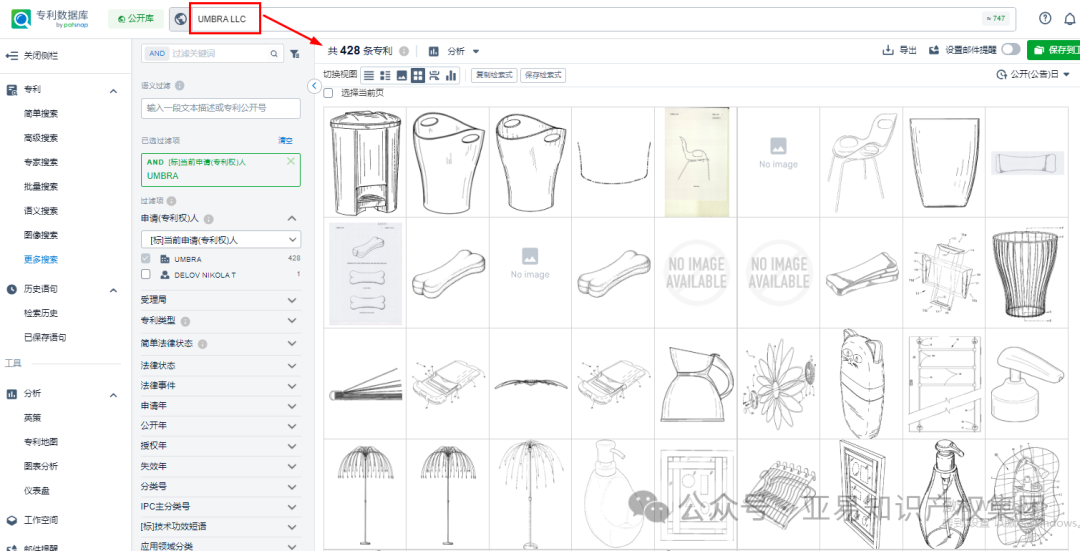This screenshot has height=551, width=1080.
Task: Open the notifications bell icon
Action: pos(1070,19)
